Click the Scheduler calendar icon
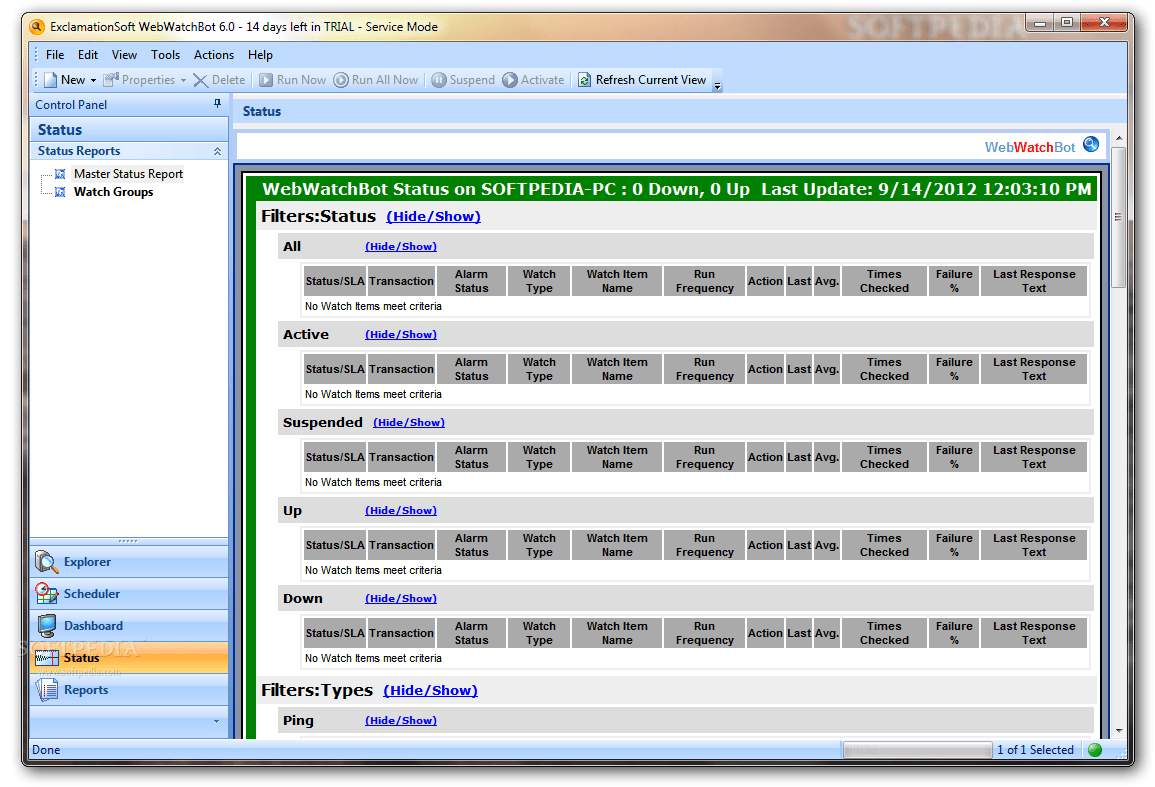Screen dimensions: 1155x787 point(46,593)
